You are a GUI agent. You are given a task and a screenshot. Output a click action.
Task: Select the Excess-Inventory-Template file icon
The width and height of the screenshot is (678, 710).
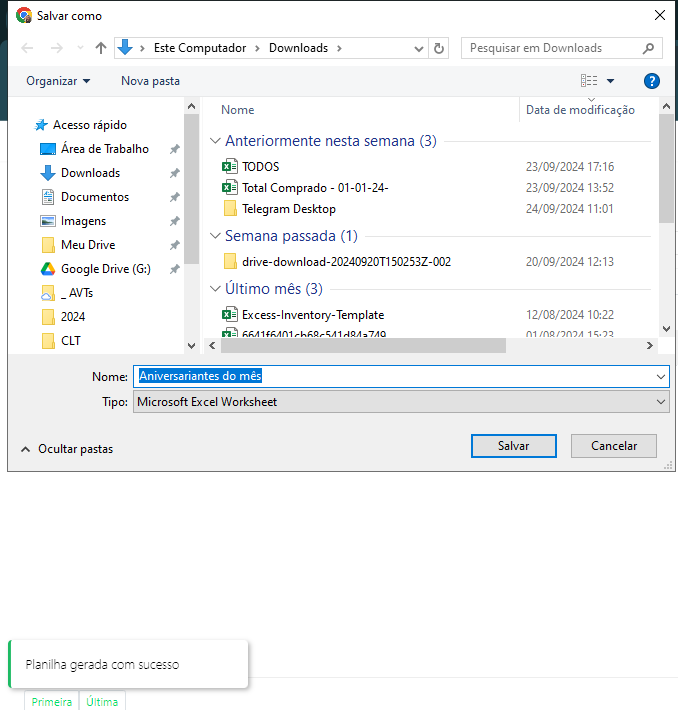pos(230,314)
